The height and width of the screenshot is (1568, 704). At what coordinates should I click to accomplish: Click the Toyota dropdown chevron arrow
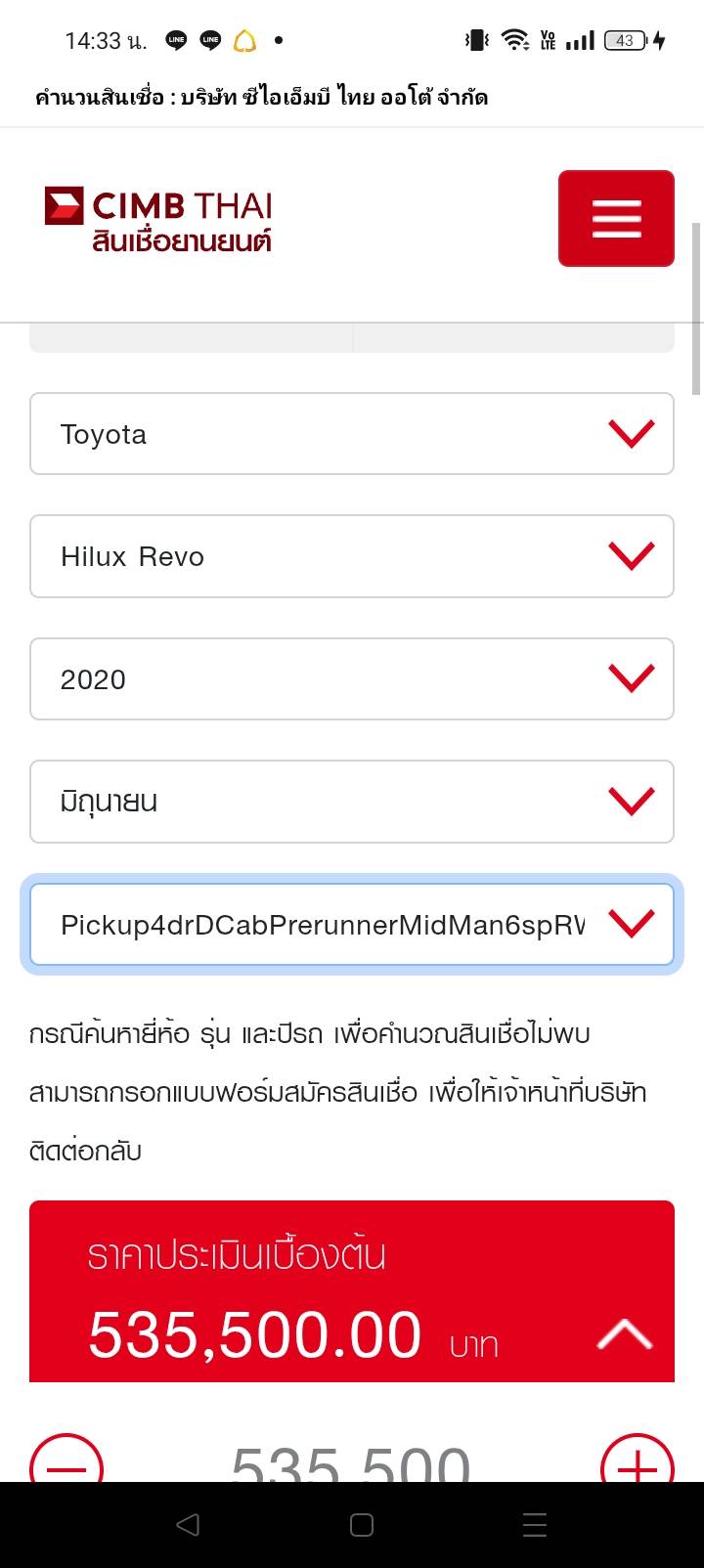point(632,433)
